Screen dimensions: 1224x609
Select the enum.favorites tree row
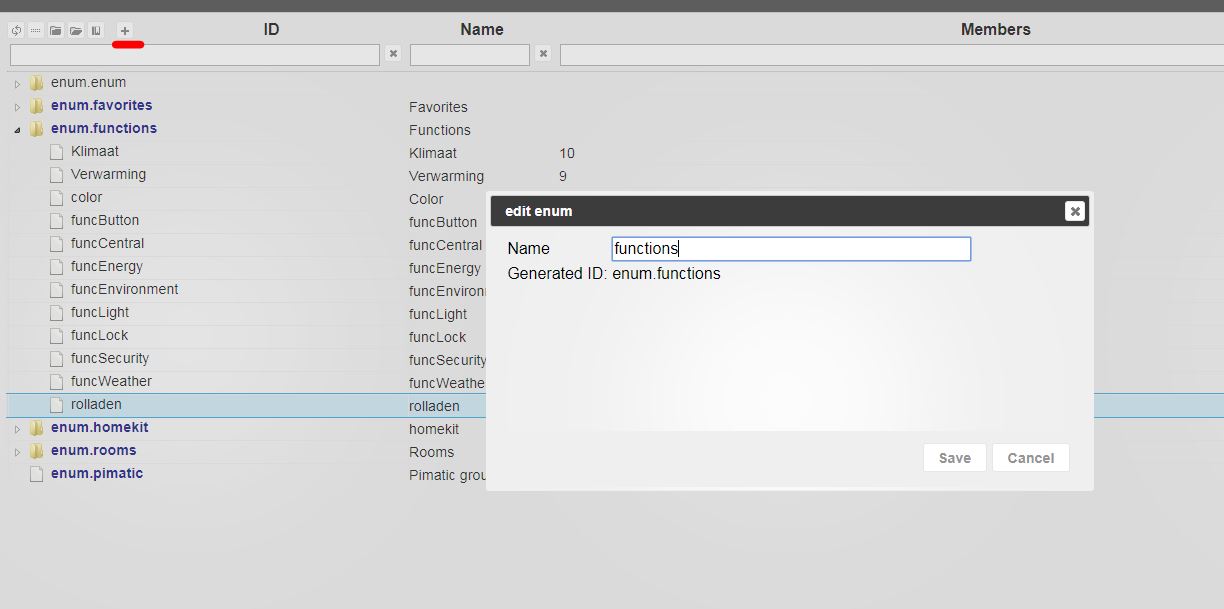point(102,106)
